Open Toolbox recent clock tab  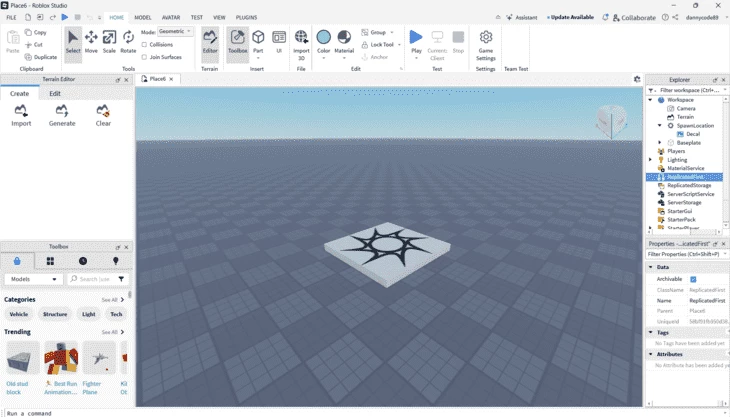[x=83, y=261]
